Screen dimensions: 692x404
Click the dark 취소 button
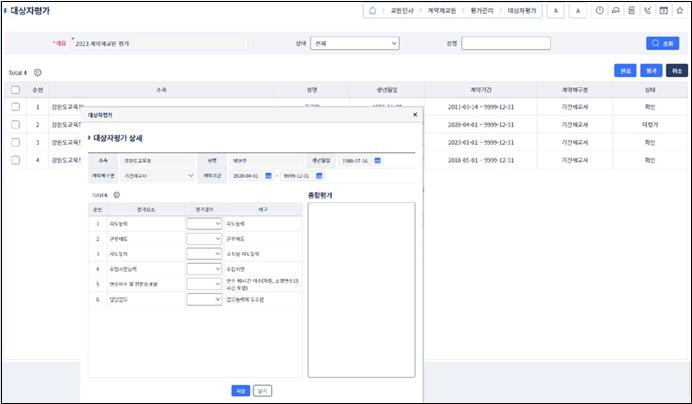tap(677, 71)
